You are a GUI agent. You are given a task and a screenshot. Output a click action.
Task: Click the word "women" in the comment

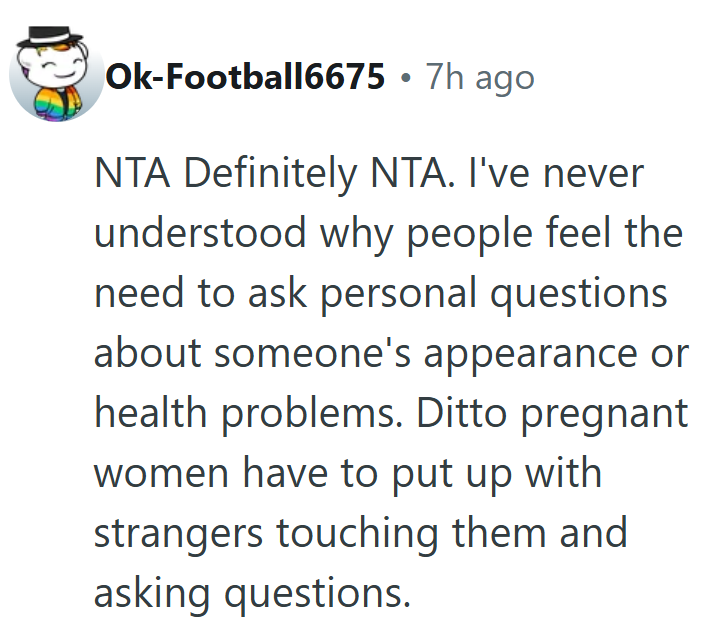pyautogui.click(x=162, y=473)
